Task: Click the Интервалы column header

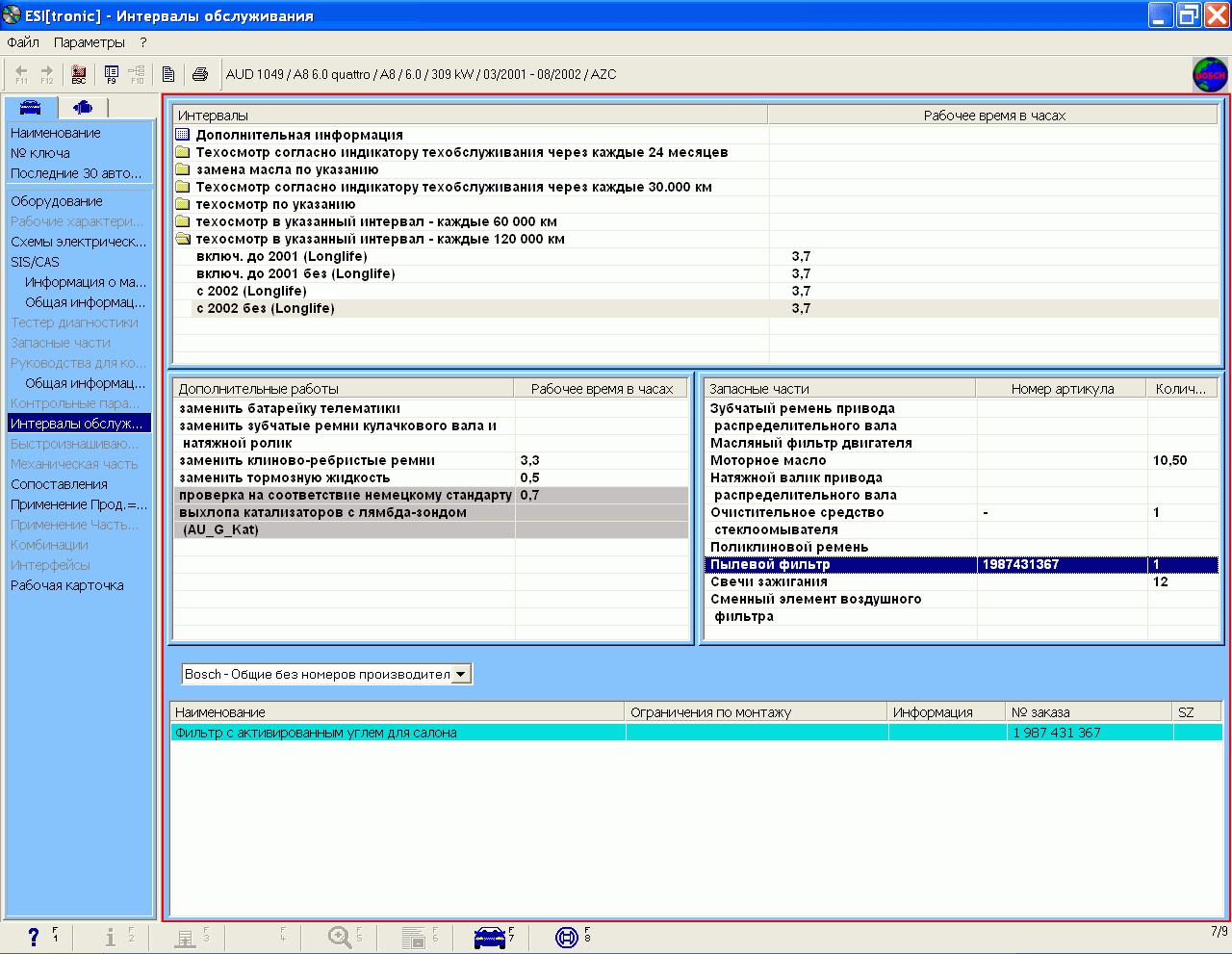Action: tap(471, 116)
